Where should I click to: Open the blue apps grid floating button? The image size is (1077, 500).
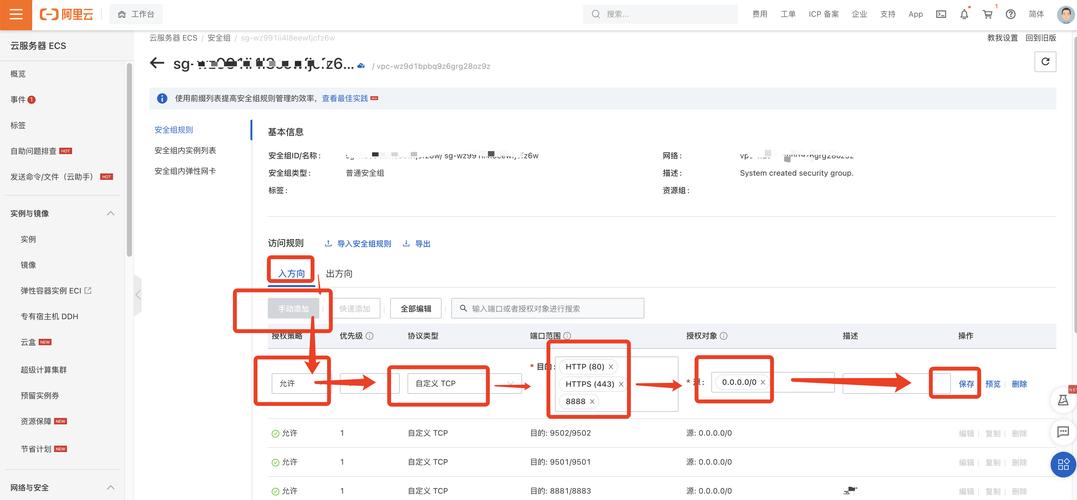click(x=1063, y=464)
